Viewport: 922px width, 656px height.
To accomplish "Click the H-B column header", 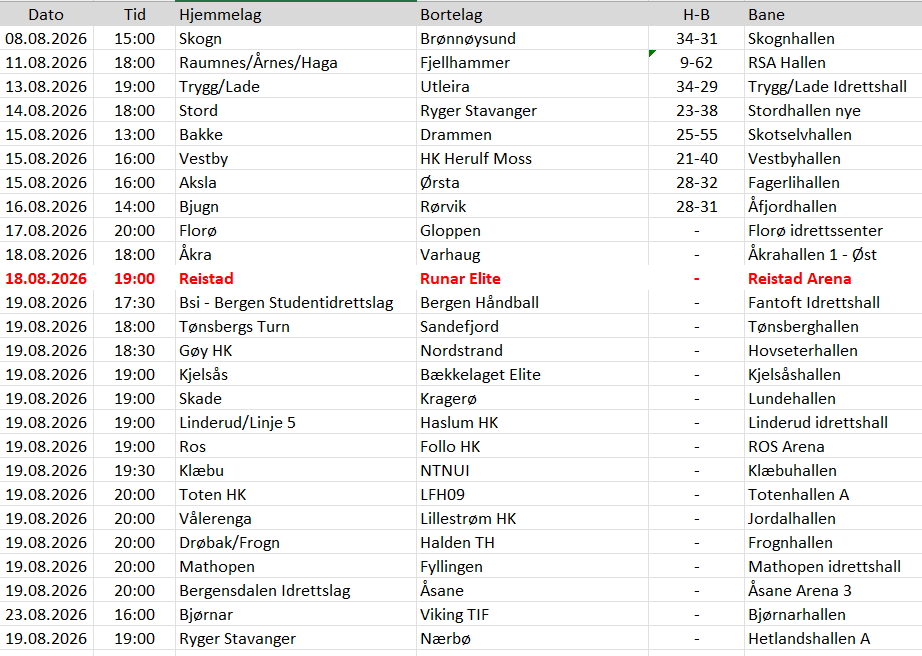I will [696, 14].
